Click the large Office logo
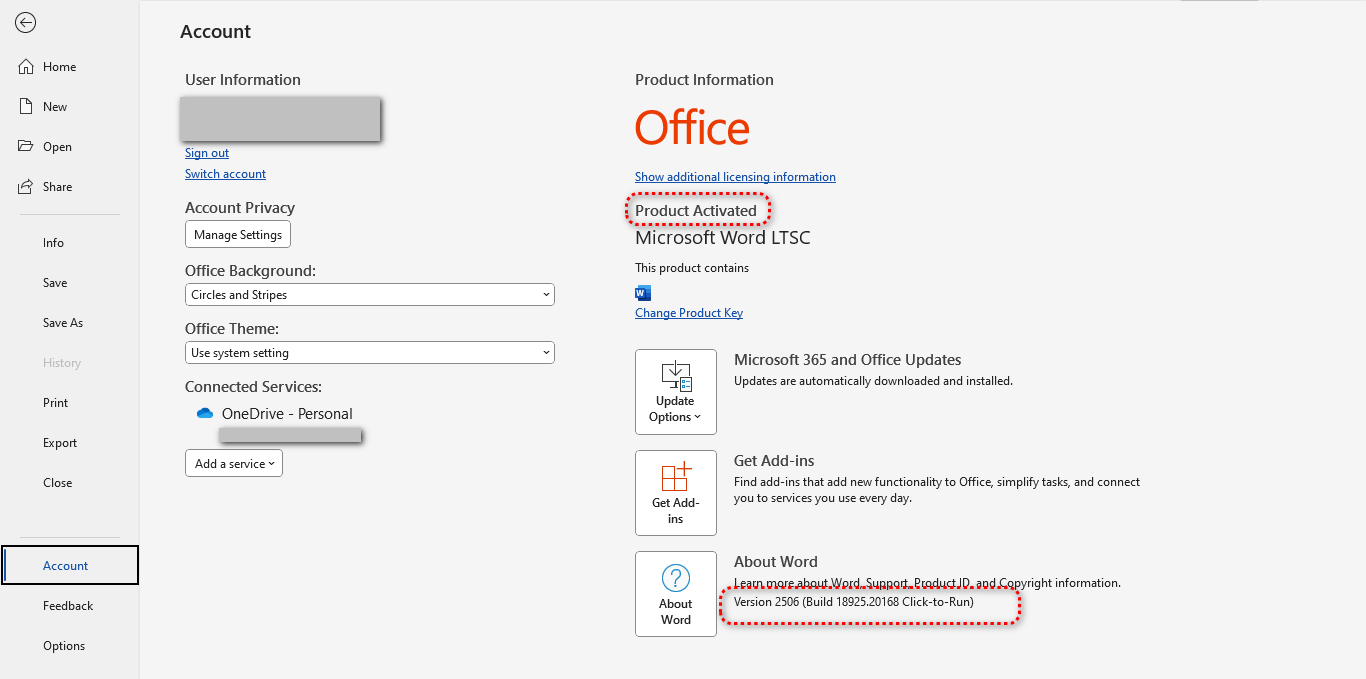 692,128
